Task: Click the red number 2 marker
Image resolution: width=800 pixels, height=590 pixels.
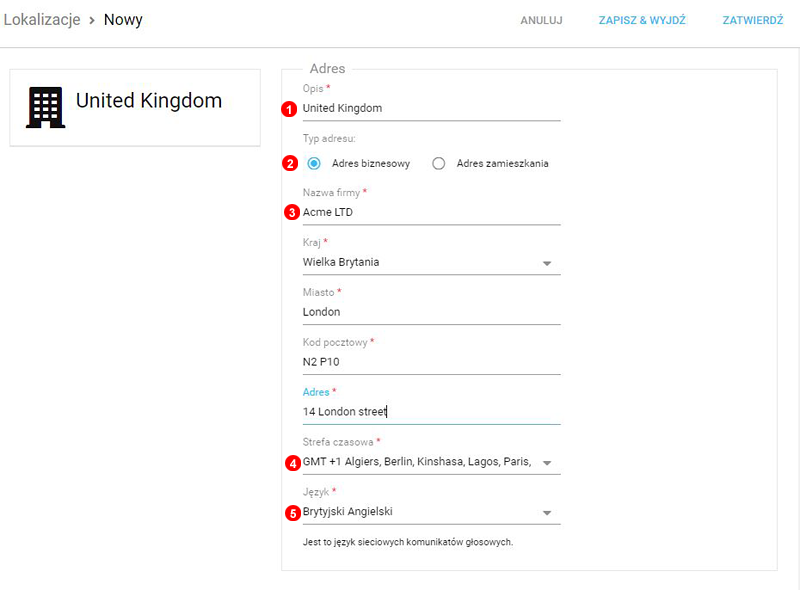Action: (290, 164)
